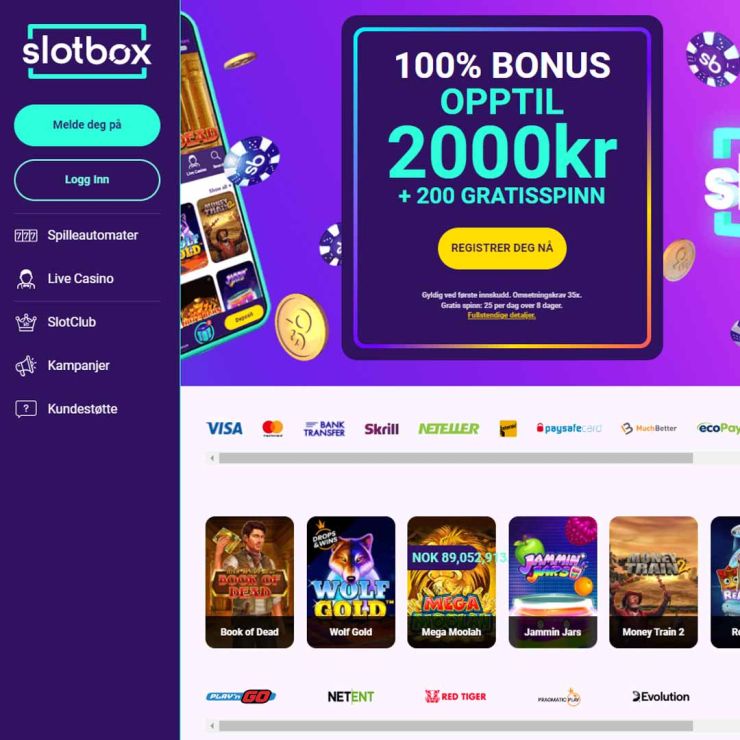The height and width of the screenshot is (740, 740).
Task: Click the left arrow of the payment methods scrollbar
Action: 212,458
